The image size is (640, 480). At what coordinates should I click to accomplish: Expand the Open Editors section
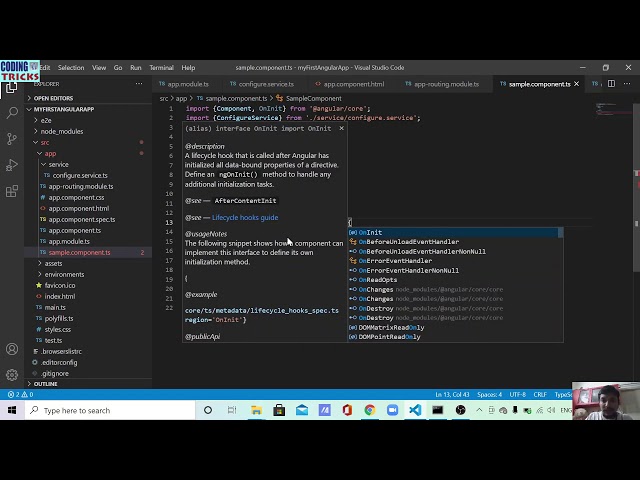pyautogui.click(x=53, y=98)
